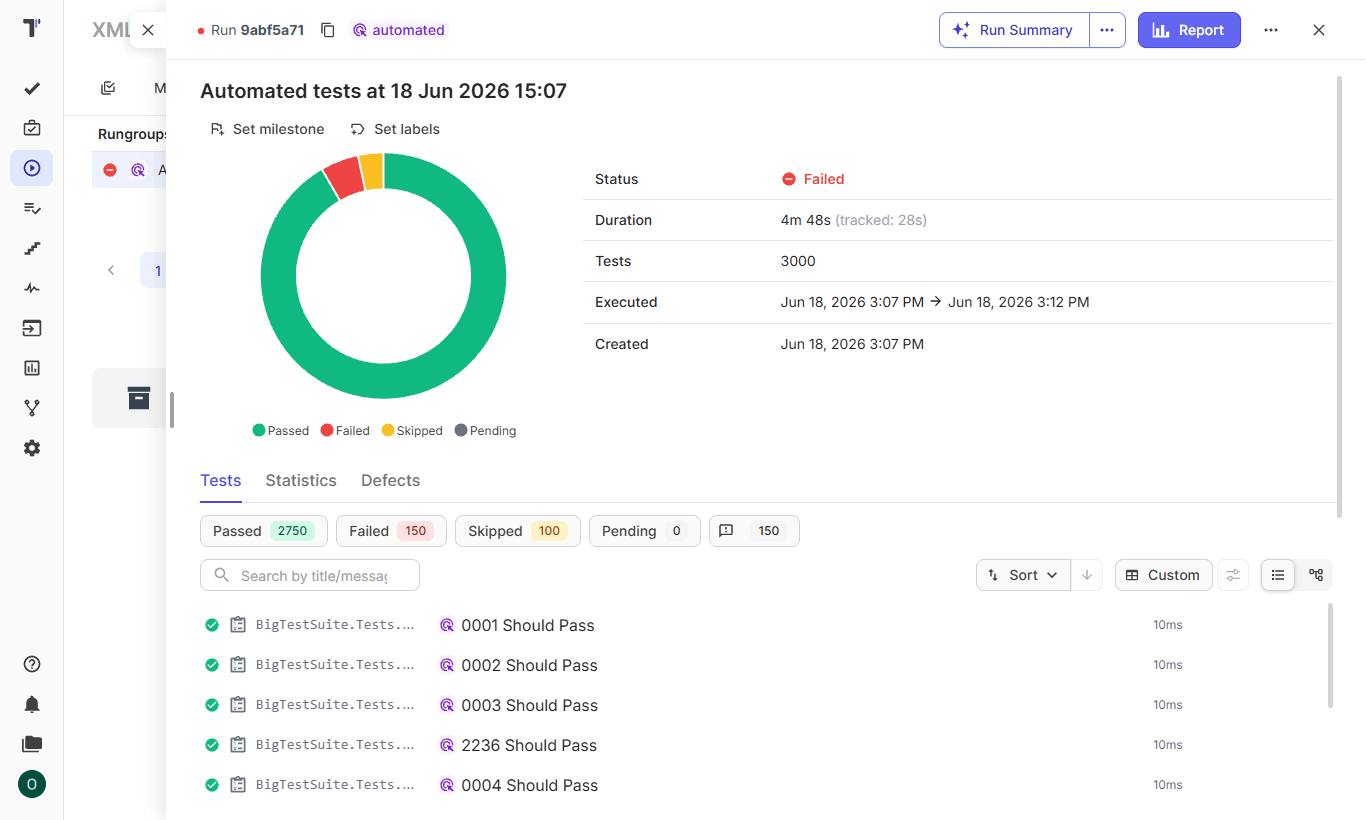Open the Pulse activity icon in sidebar
This screenshot has height=820, width=1366.
(x=32, y=288)
